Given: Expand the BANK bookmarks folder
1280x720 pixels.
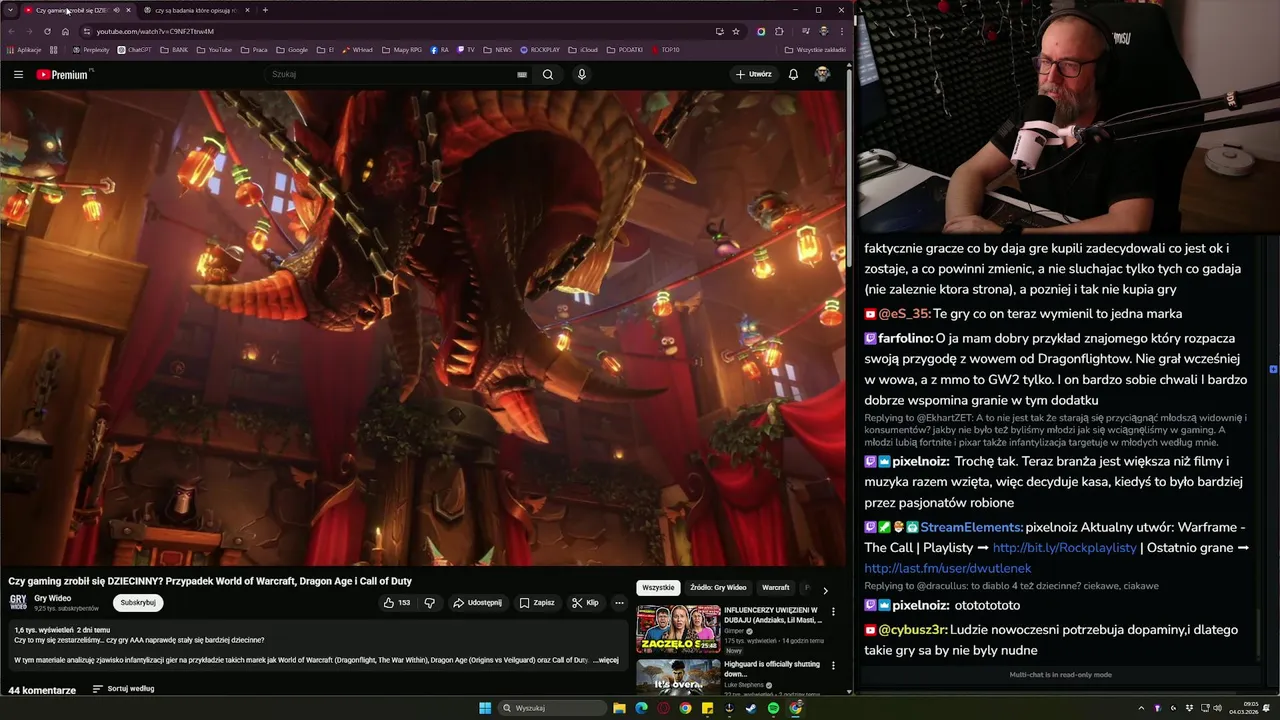Looking at the screenshot, I should 174,50.
